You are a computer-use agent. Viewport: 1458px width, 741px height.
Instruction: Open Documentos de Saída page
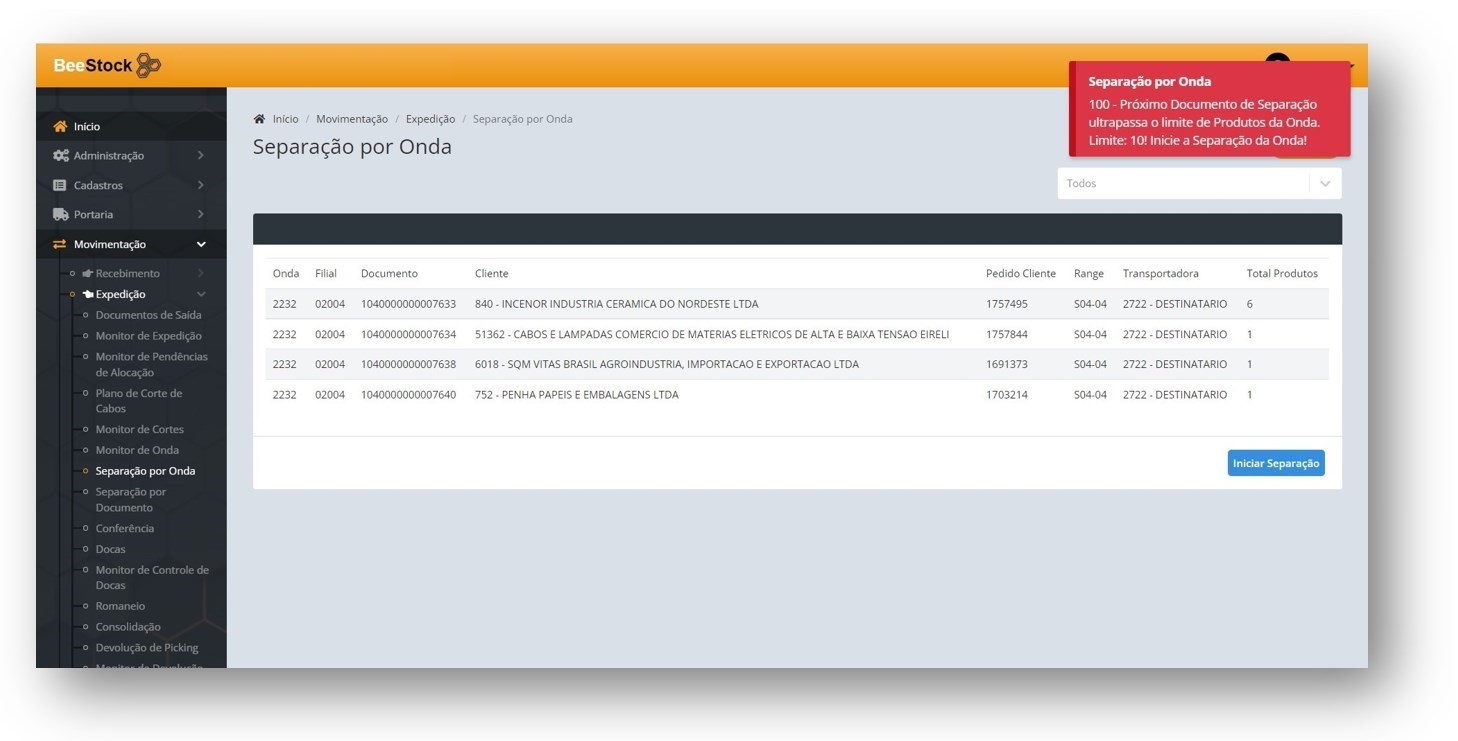coord(148,316)
